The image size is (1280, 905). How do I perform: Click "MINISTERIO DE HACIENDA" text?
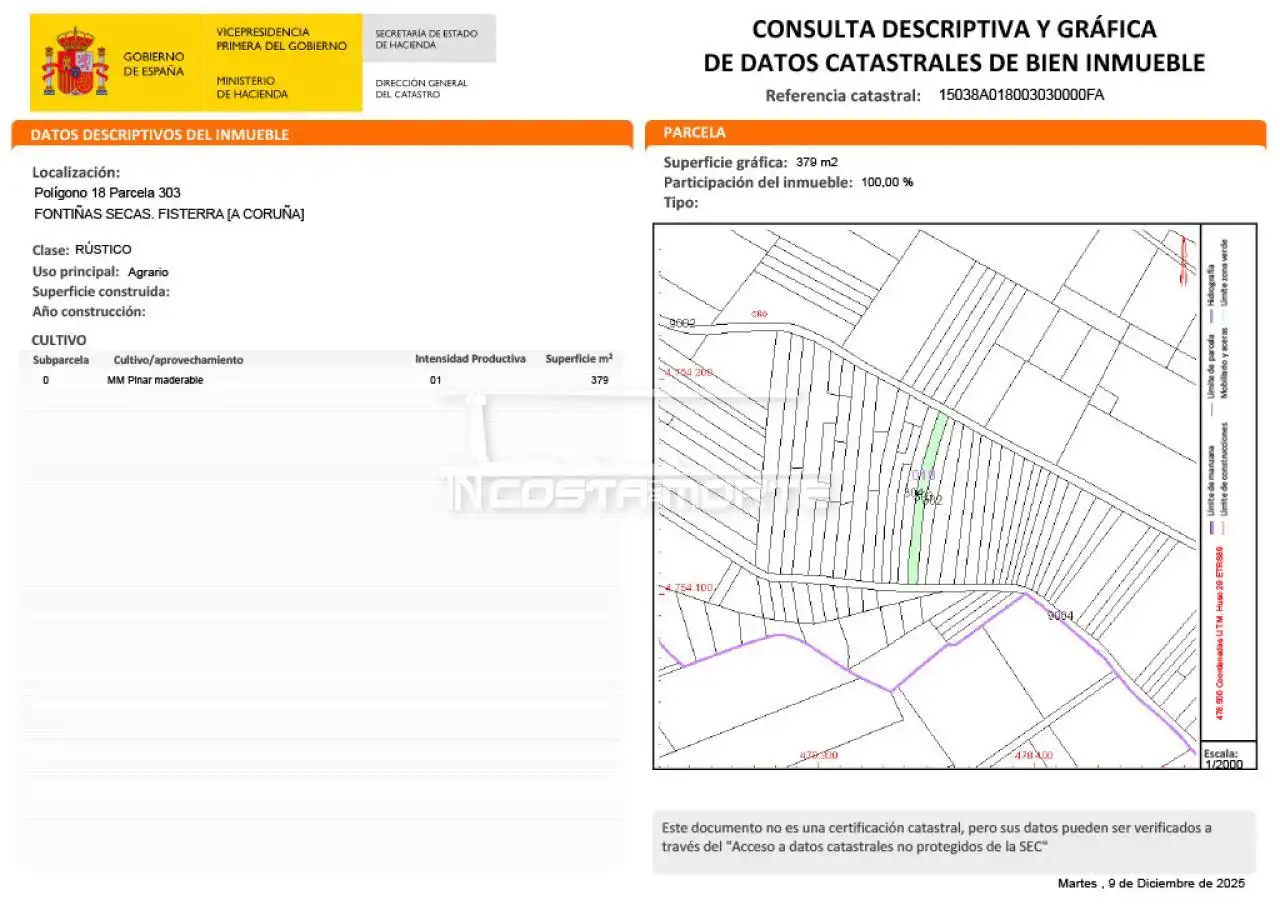click(x=252, y=87)
